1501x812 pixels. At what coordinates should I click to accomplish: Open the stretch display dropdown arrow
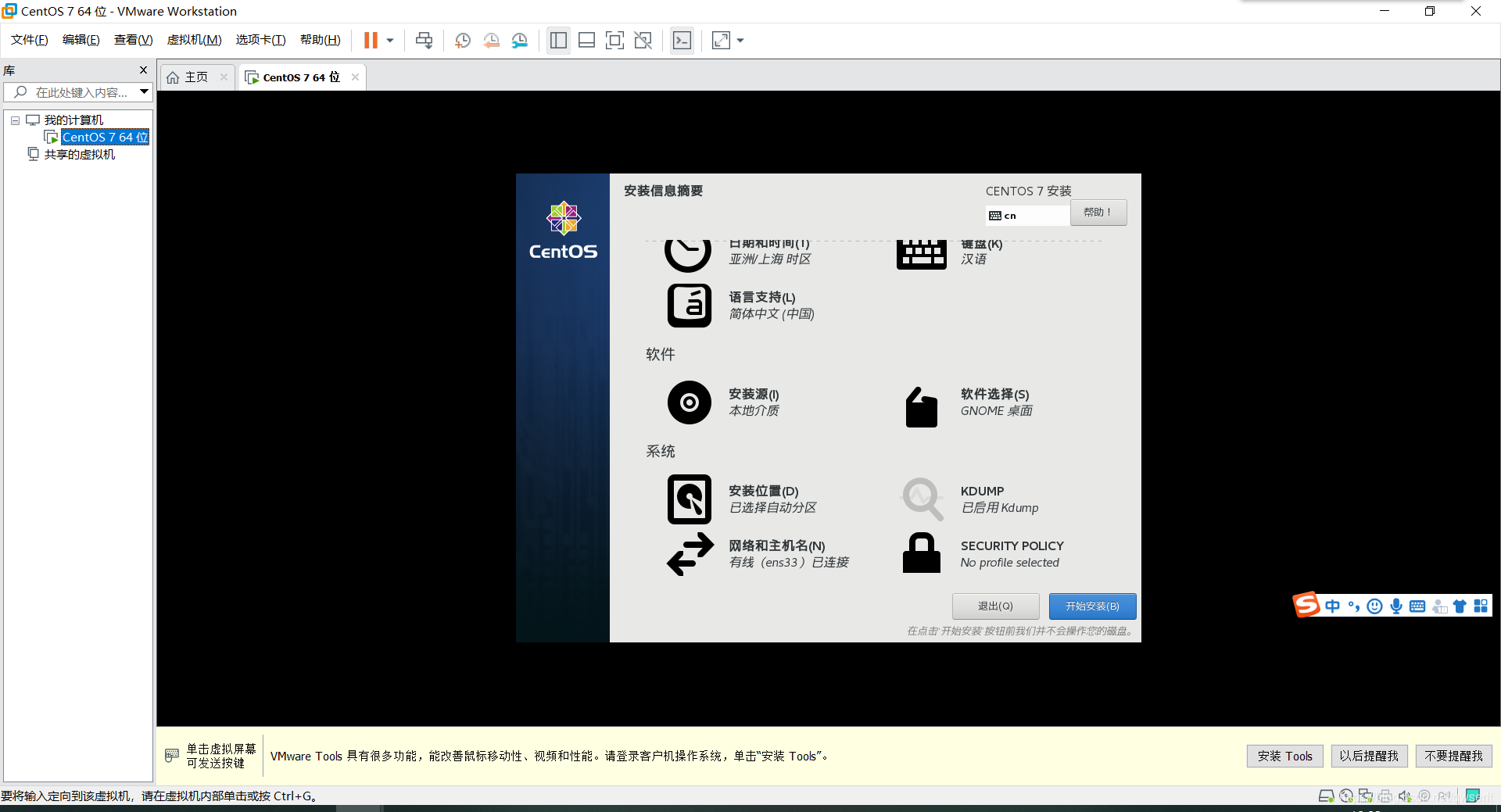click(740, 41)
